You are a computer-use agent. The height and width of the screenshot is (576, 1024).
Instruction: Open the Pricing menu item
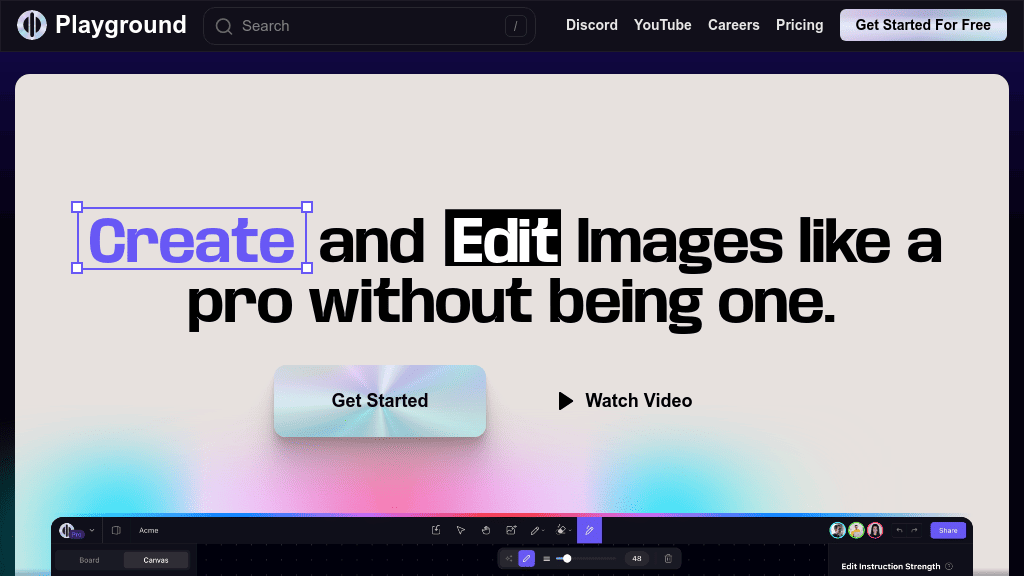(799, 24)
